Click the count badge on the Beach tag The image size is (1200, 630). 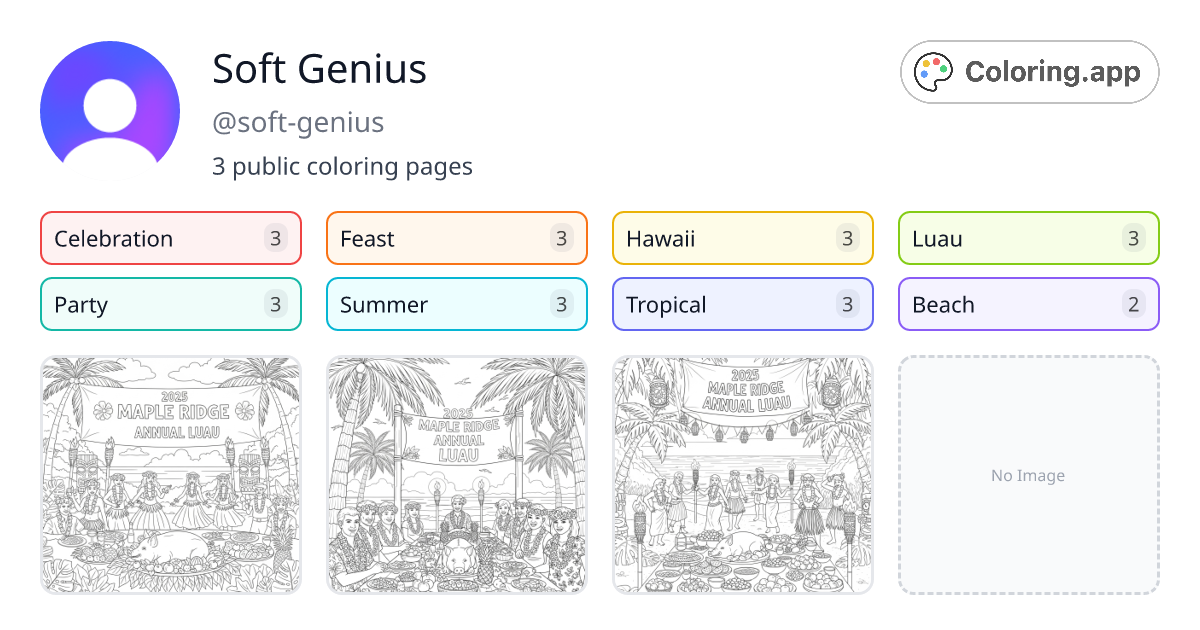(x=1135, y=304)
